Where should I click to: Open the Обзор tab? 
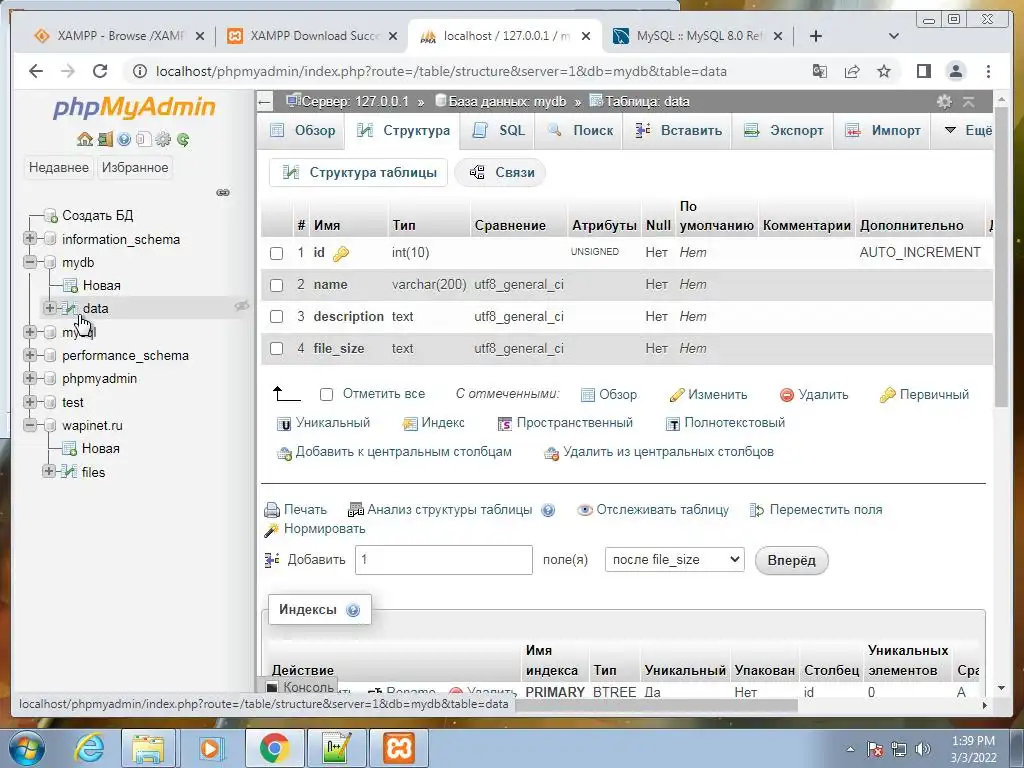point(303,131)
